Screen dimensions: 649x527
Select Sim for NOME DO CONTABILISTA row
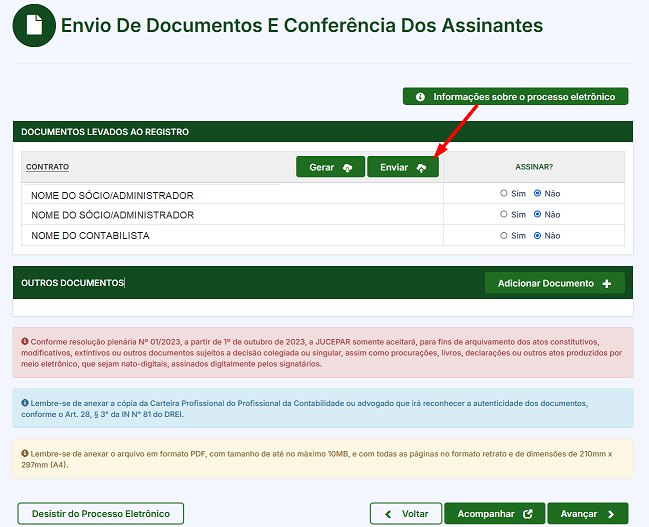503,236
